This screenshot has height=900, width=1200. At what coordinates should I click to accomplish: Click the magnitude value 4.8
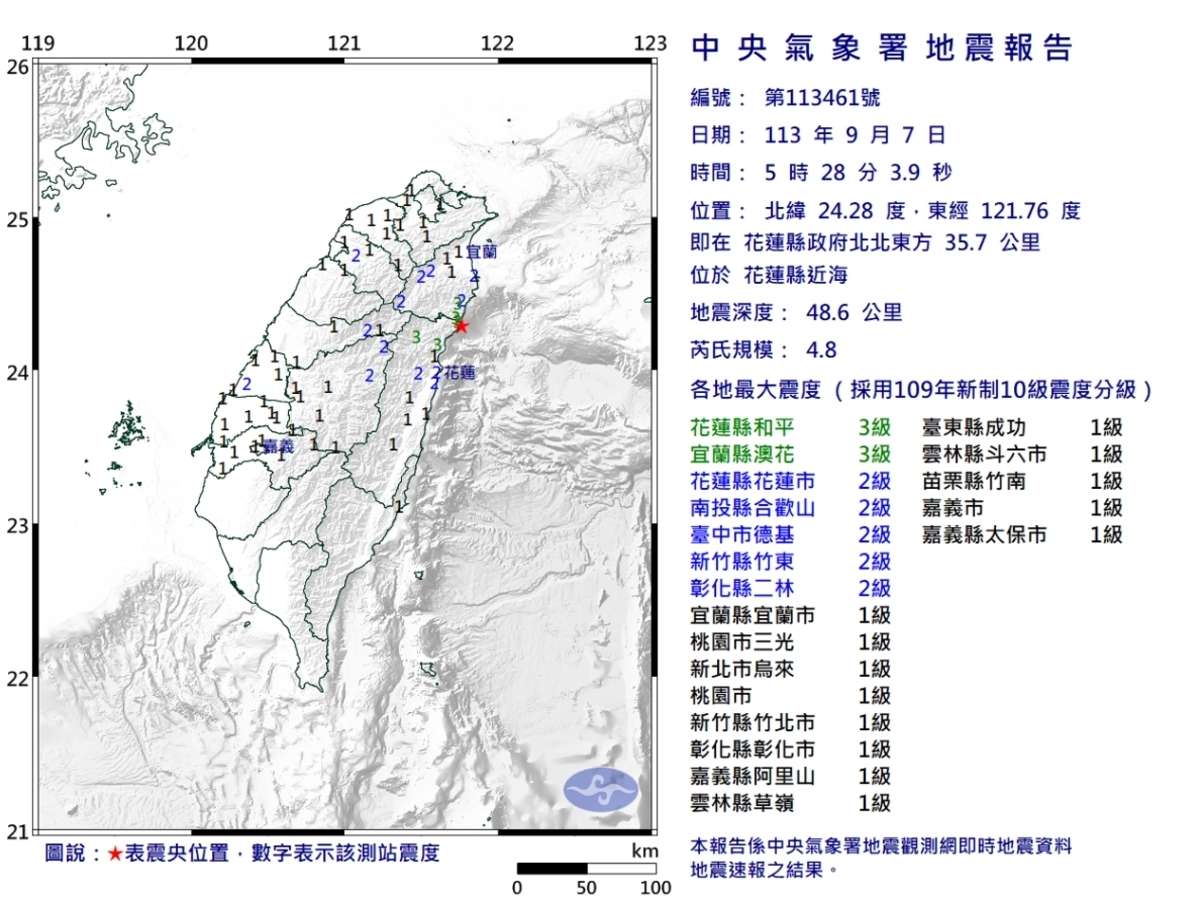(x=821, y=350)
